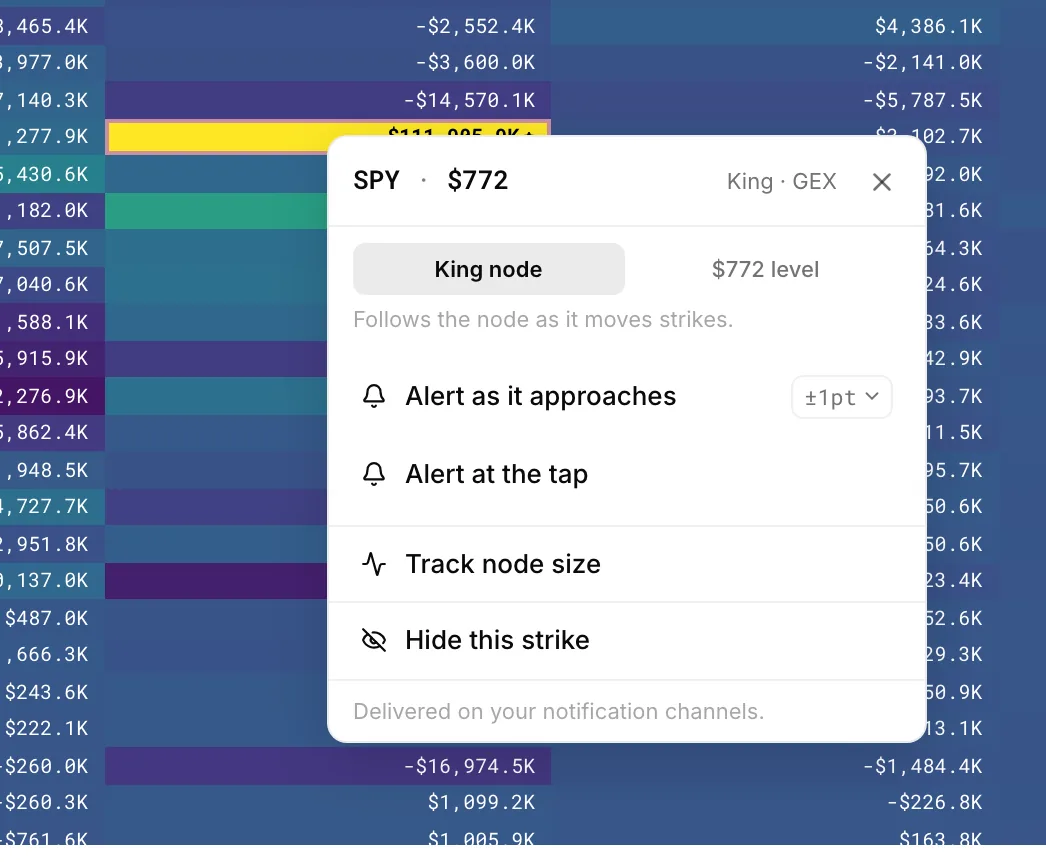
Task: Select the King node tab
Action: tap(489, 269)
